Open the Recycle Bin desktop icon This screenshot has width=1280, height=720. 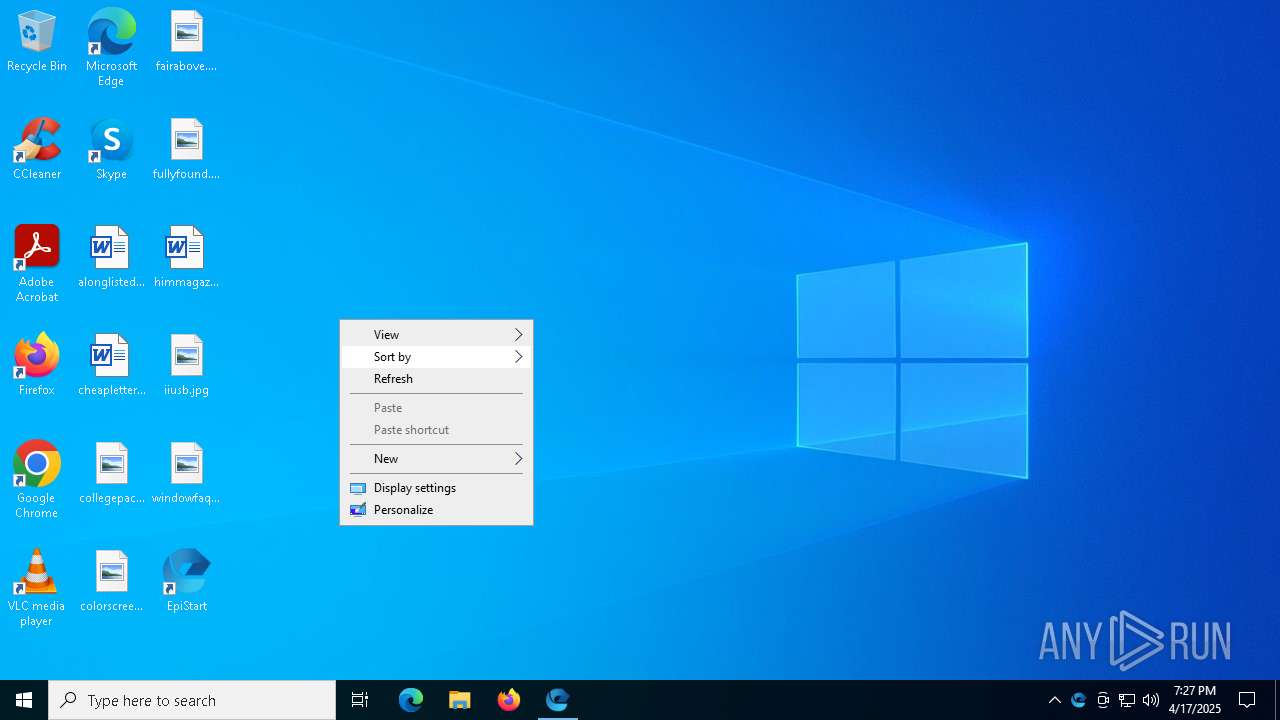37,42
